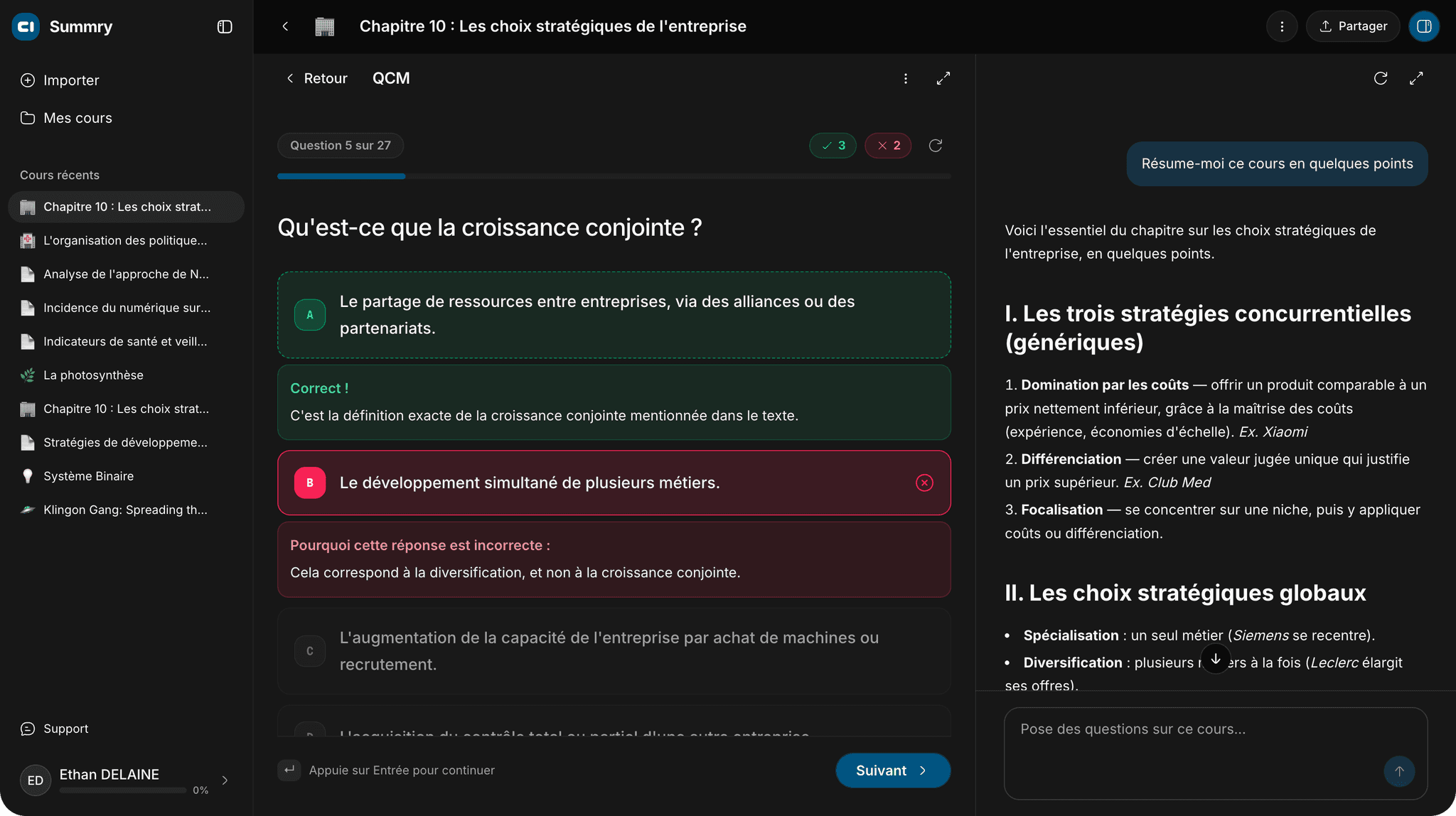The width and height of the screenshot is (1456, 816).
Task: Open header three-dot options menu
Action: [x=1282, y=26]
